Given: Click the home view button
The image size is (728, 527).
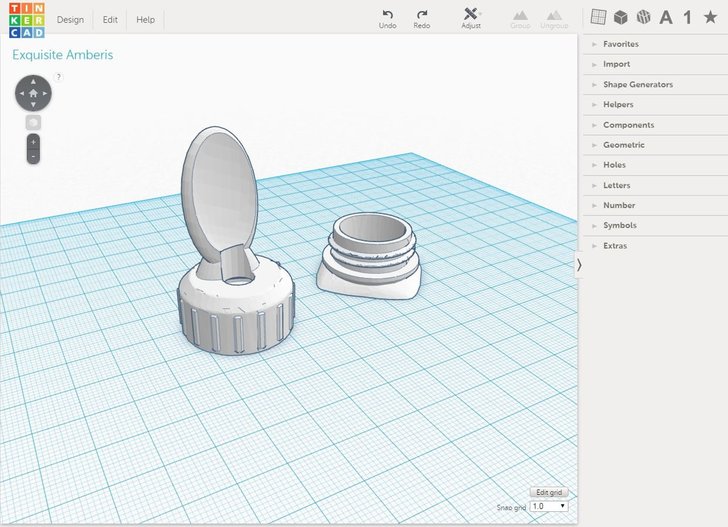Looking at the screenshot, I should tap(33, 94).
